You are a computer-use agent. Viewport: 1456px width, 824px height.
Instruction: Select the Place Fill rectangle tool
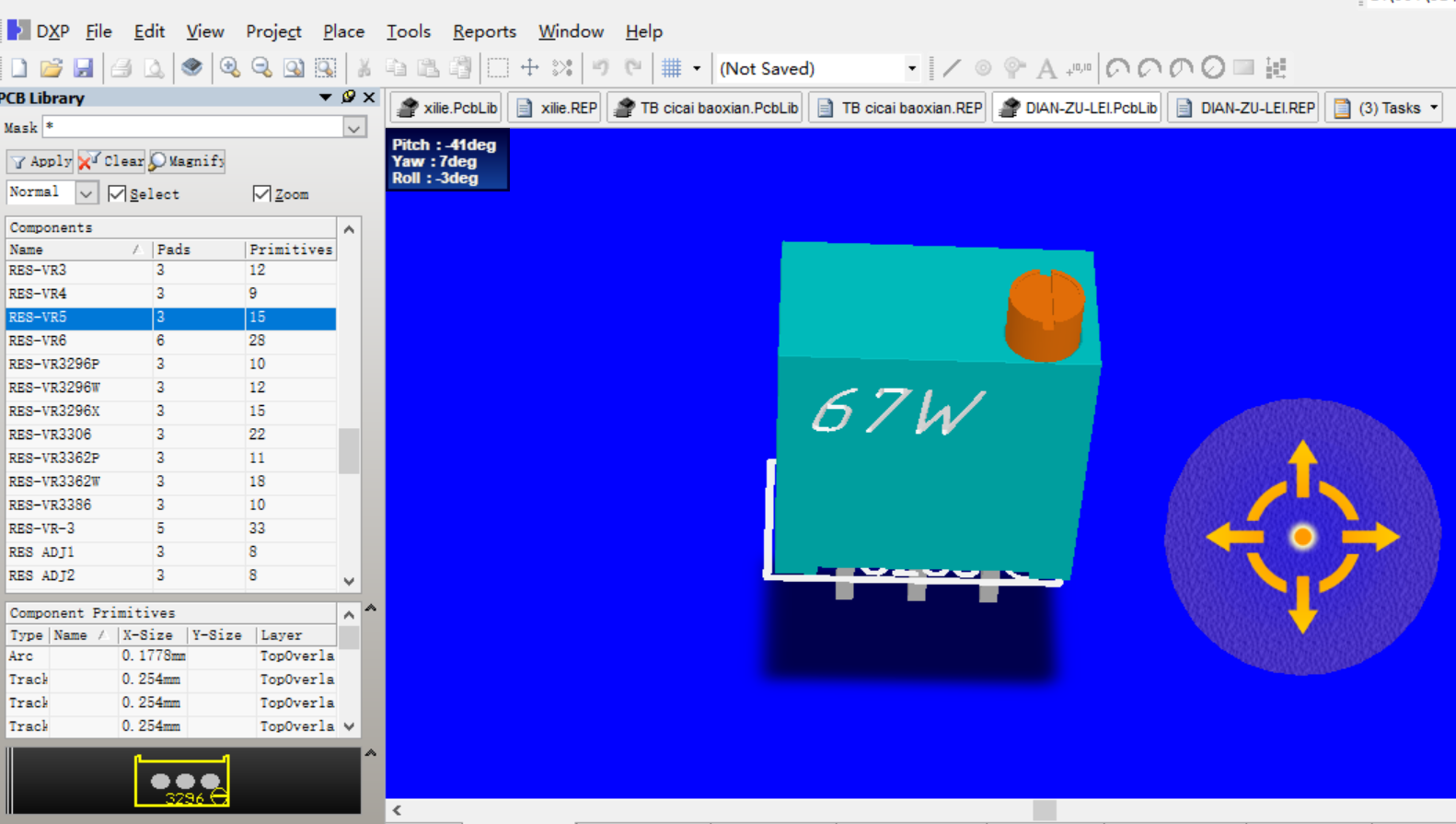(x=1244, y=68)
